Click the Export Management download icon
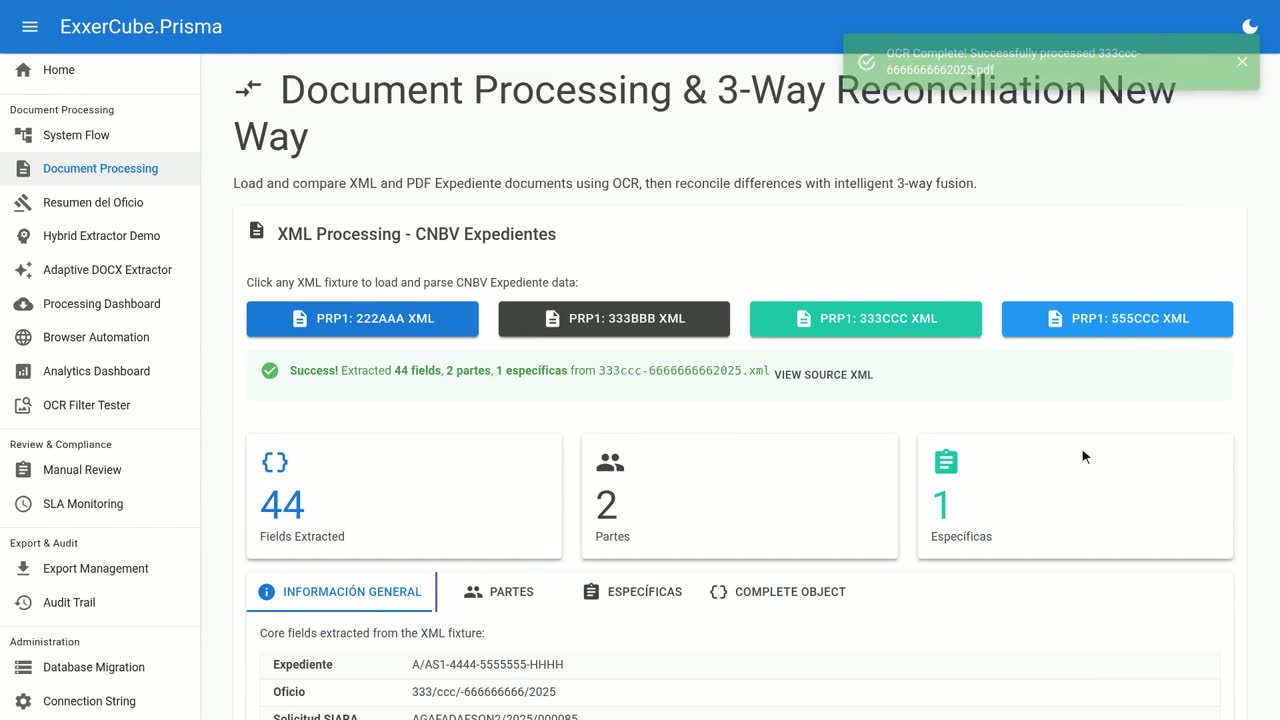This screenshot has width=1280, height=720. coord(23,569)
